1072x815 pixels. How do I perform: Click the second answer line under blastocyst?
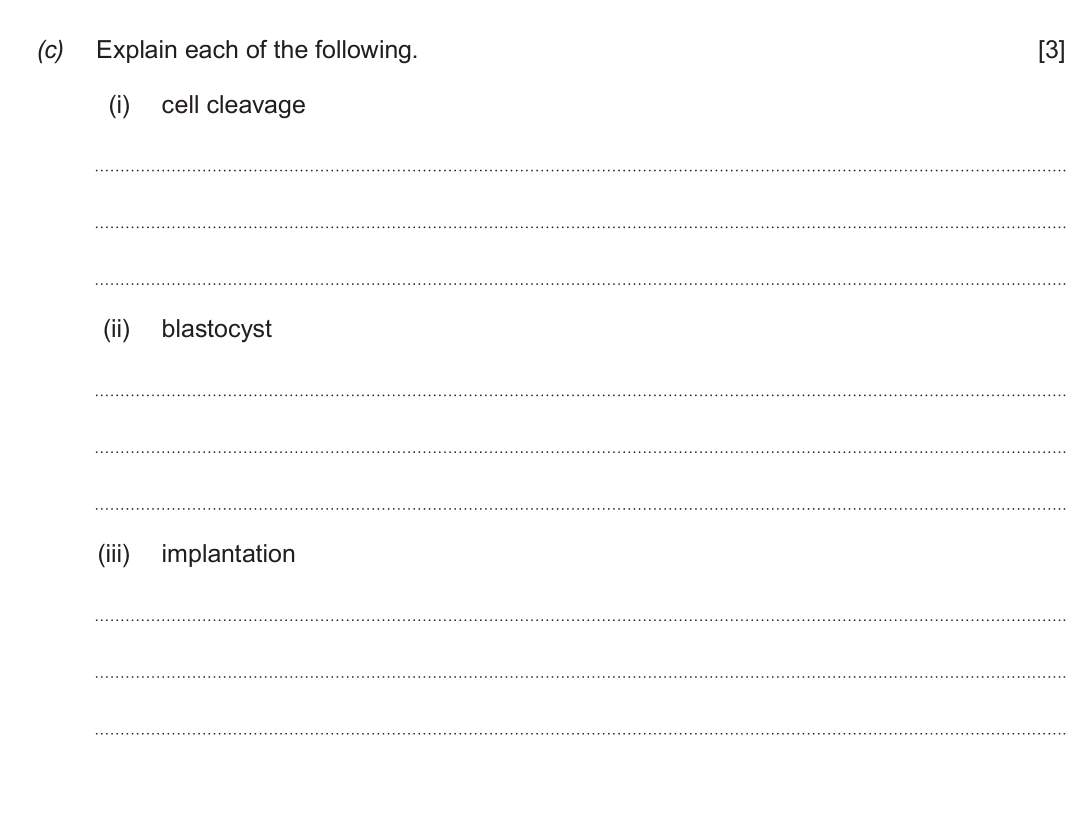tap(580, 451)
